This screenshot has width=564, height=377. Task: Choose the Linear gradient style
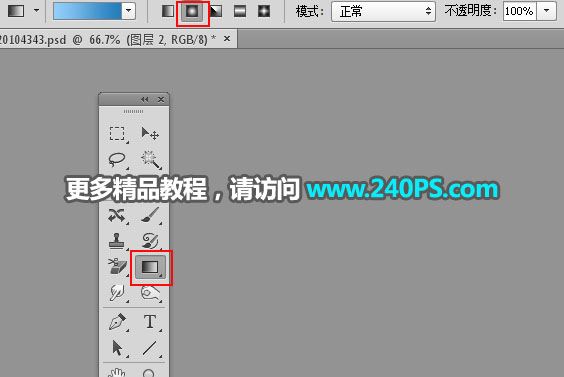(168, 12)
